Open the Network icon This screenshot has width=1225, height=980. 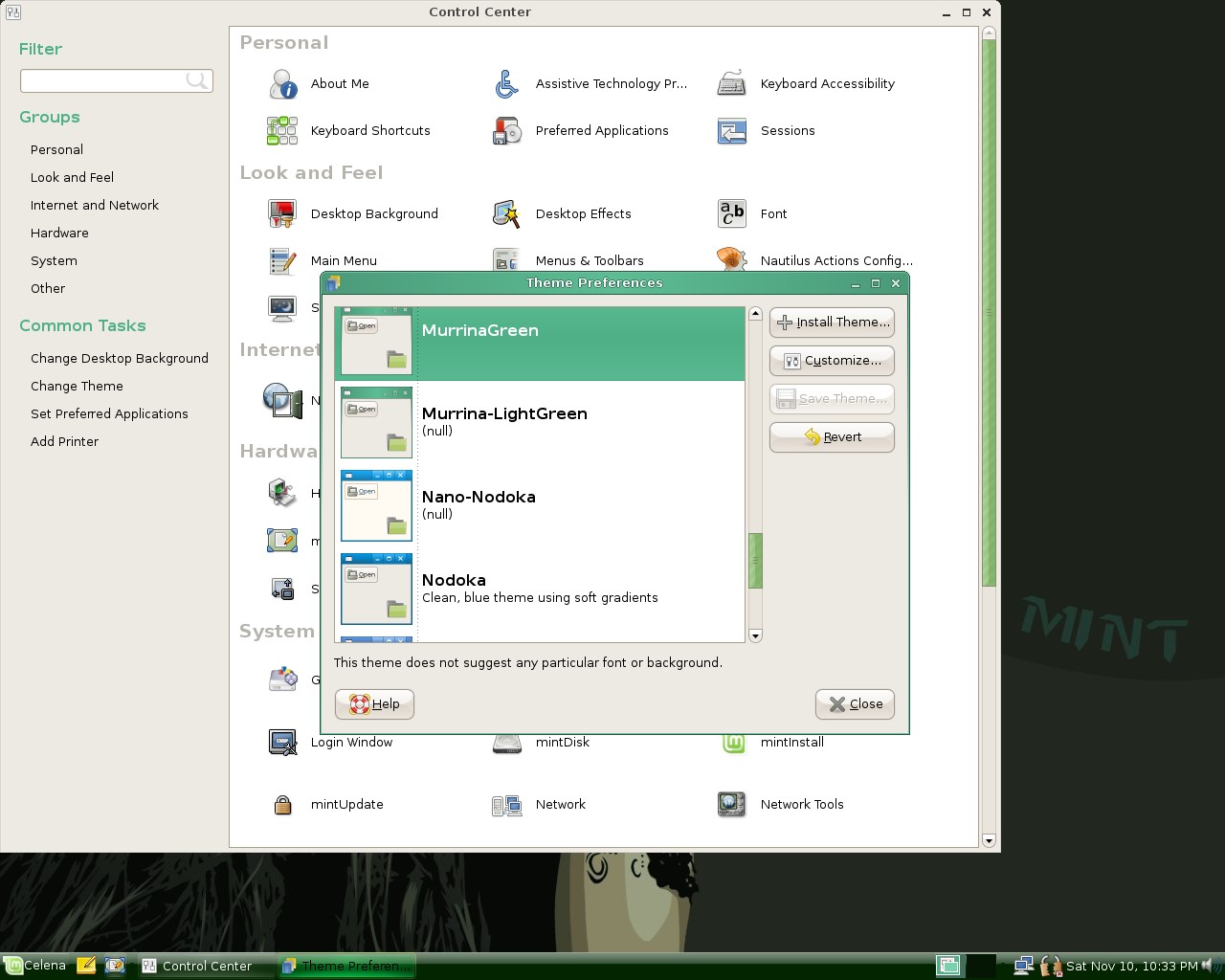click(x=507, y=805)
